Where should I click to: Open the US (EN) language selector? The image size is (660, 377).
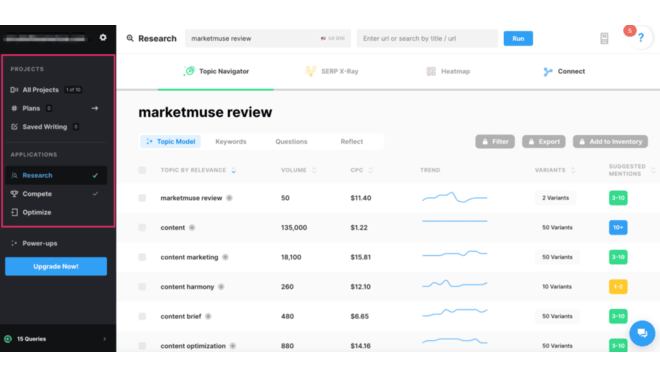tap(333, 38)
